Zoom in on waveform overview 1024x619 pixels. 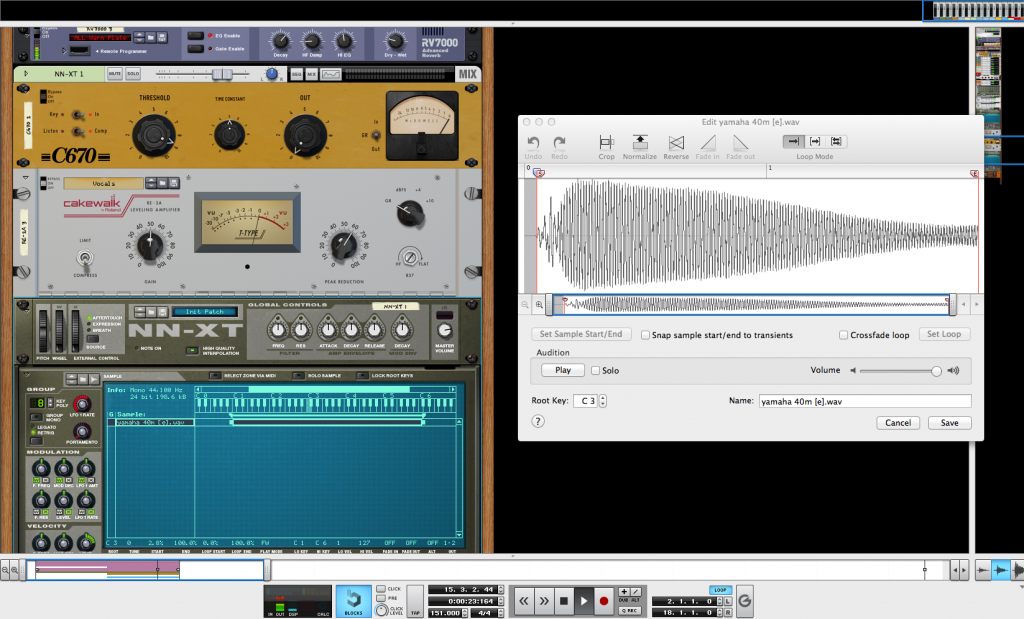[539, 304]
